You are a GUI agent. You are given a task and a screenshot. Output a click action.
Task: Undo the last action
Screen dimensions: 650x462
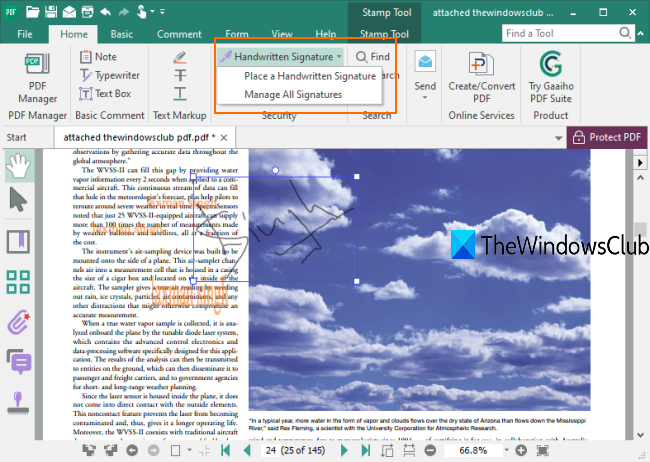106,12
